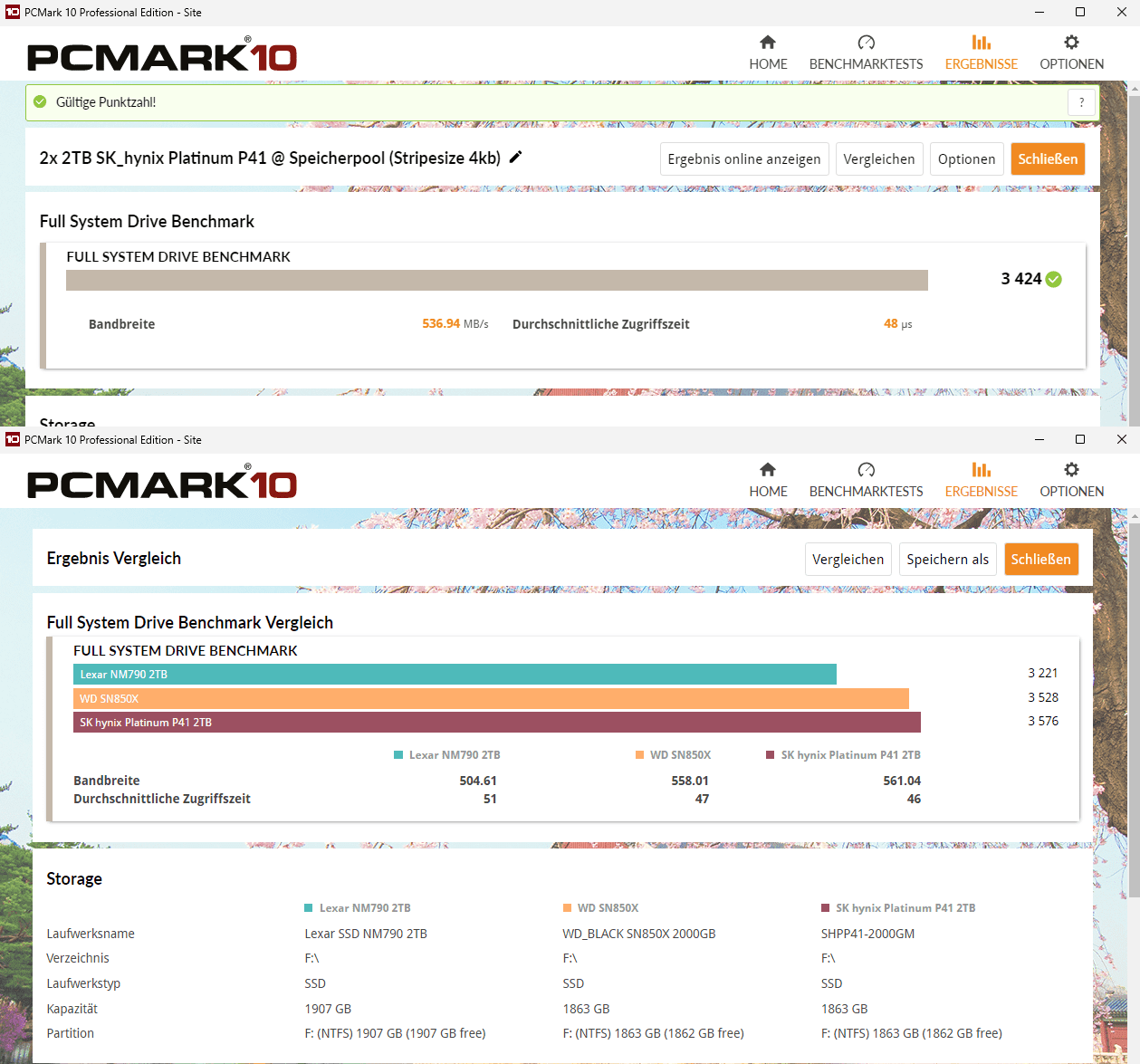Click the WD SN850X orange bar
Screen dimensions: 1140x1064
[x=491, y=699]
